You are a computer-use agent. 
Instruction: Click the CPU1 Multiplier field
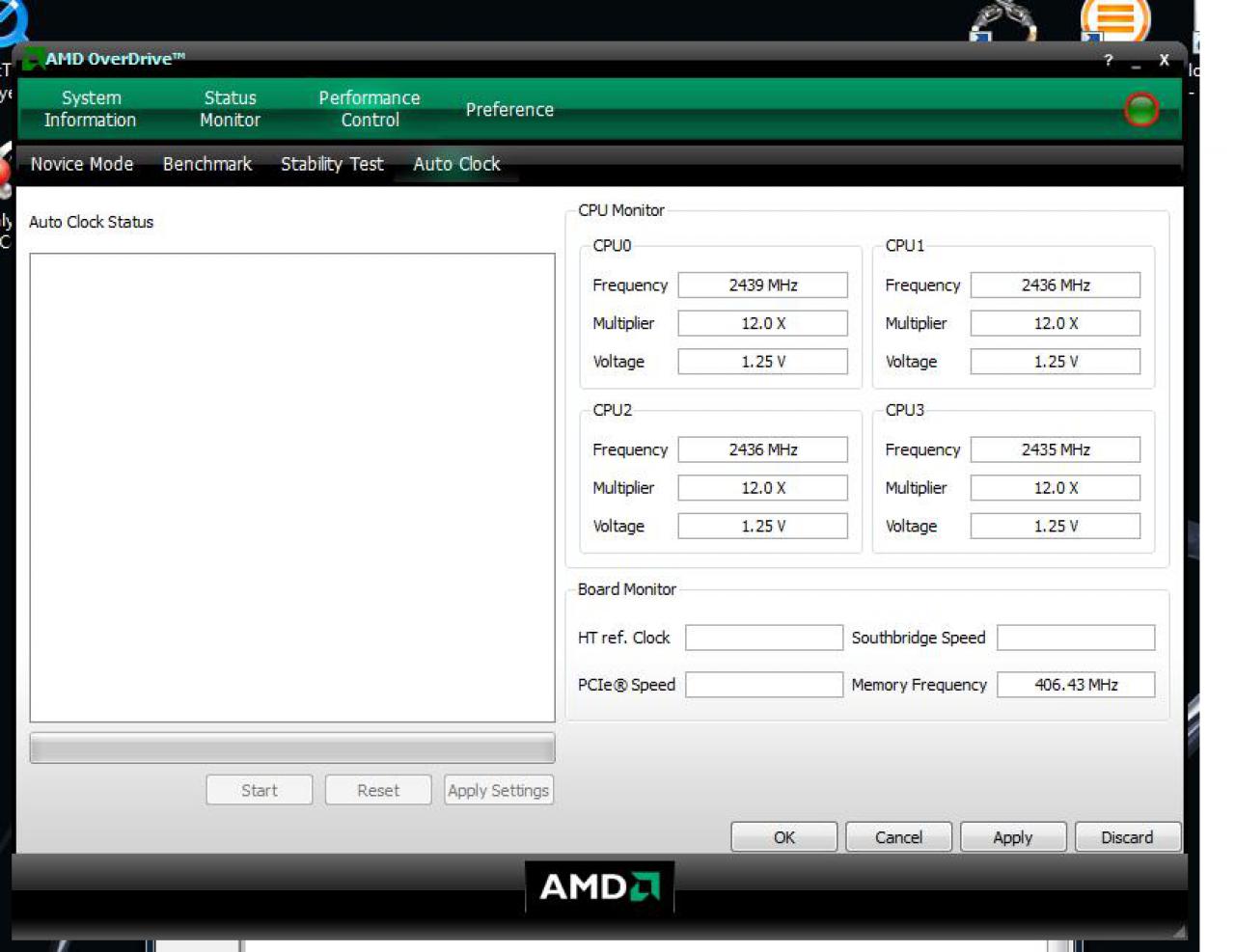1056,323
